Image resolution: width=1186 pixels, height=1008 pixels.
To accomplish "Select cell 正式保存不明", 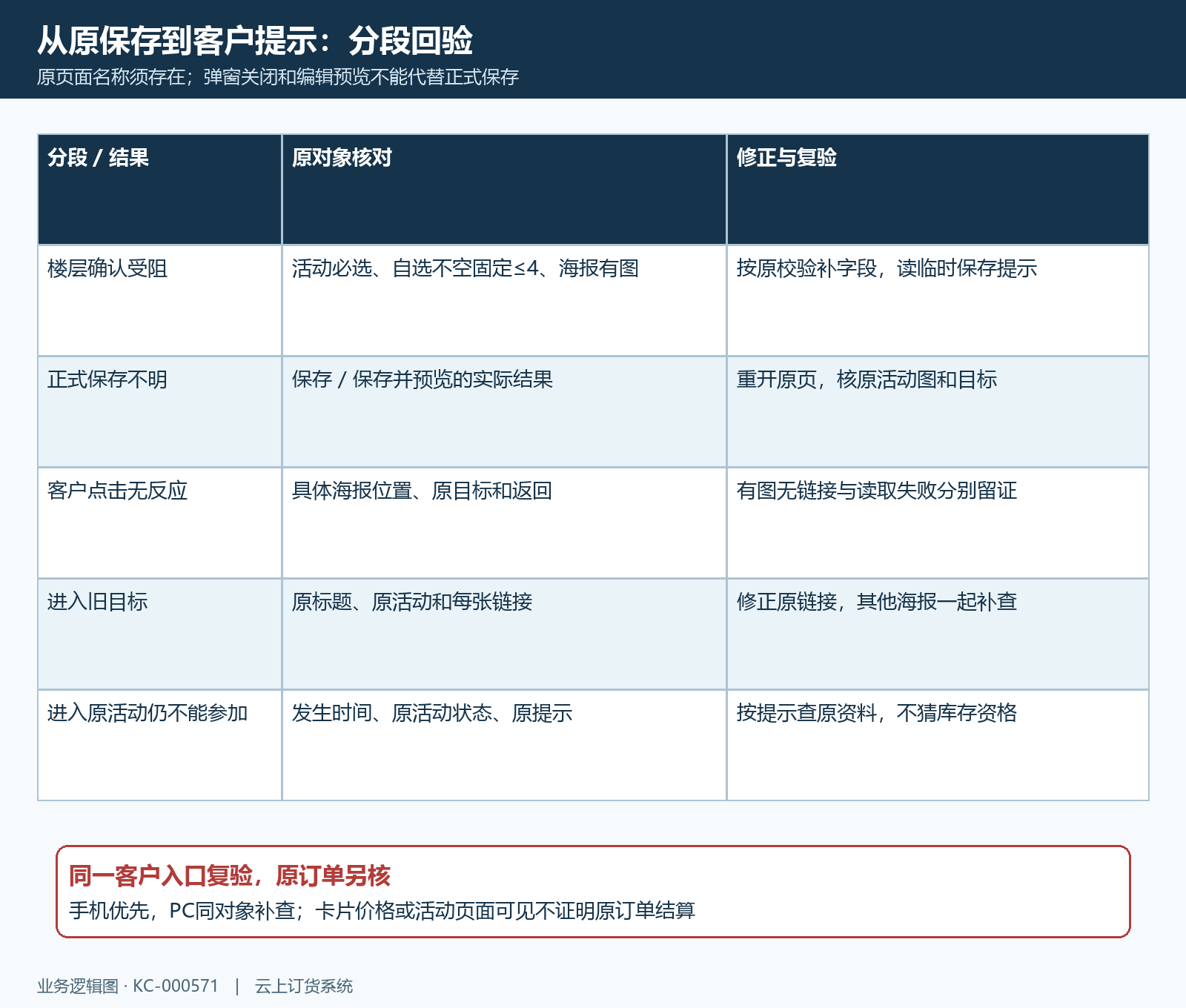I will (x=159, y=411).
